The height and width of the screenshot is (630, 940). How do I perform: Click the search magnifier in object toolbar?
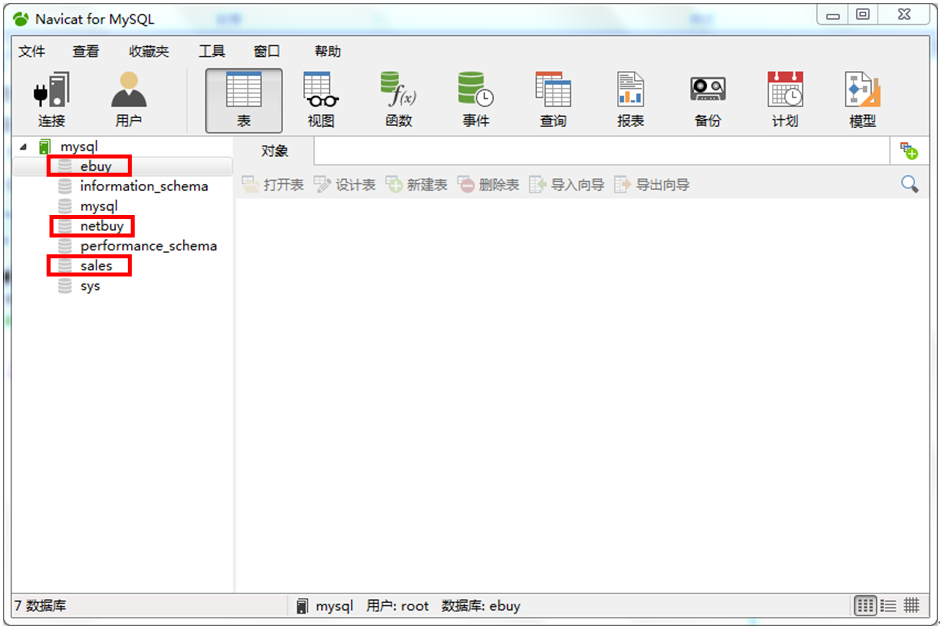[x=909, y=184]
